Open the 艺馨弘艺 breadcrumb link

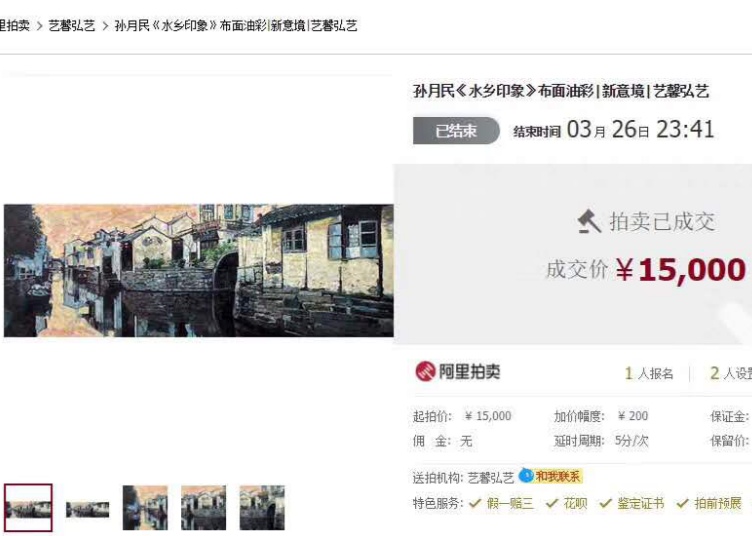pyautogui.click(x=72, y=25)
